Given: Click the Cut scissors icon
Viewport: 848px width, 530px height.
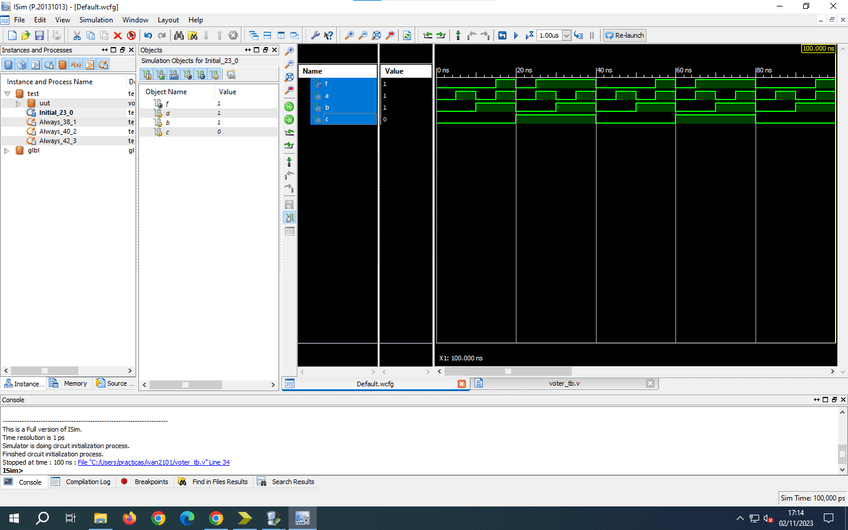Looking at the screenshot, I should [x=77, y=35].
